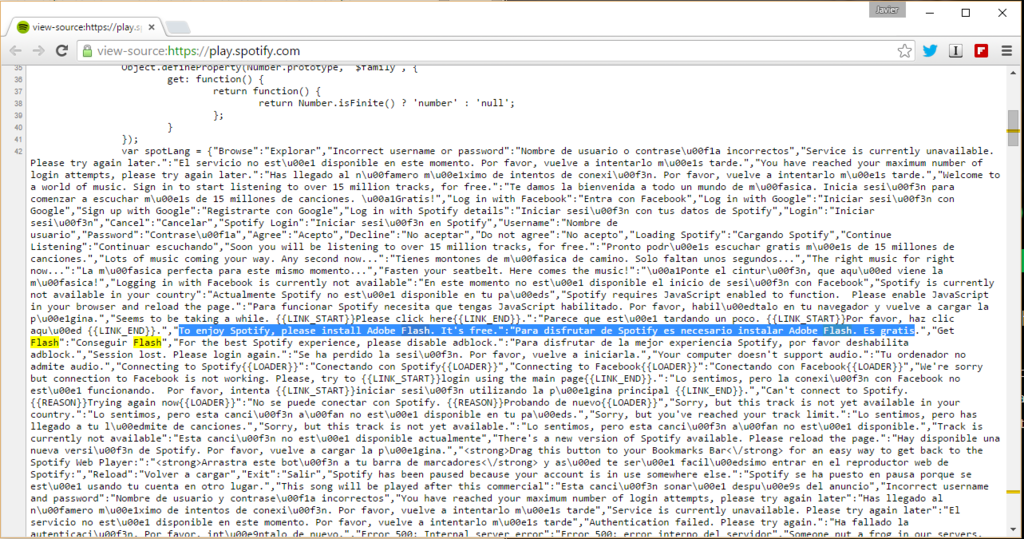Click the browser Back arrow
The image size is (1024, 539).
16,51
